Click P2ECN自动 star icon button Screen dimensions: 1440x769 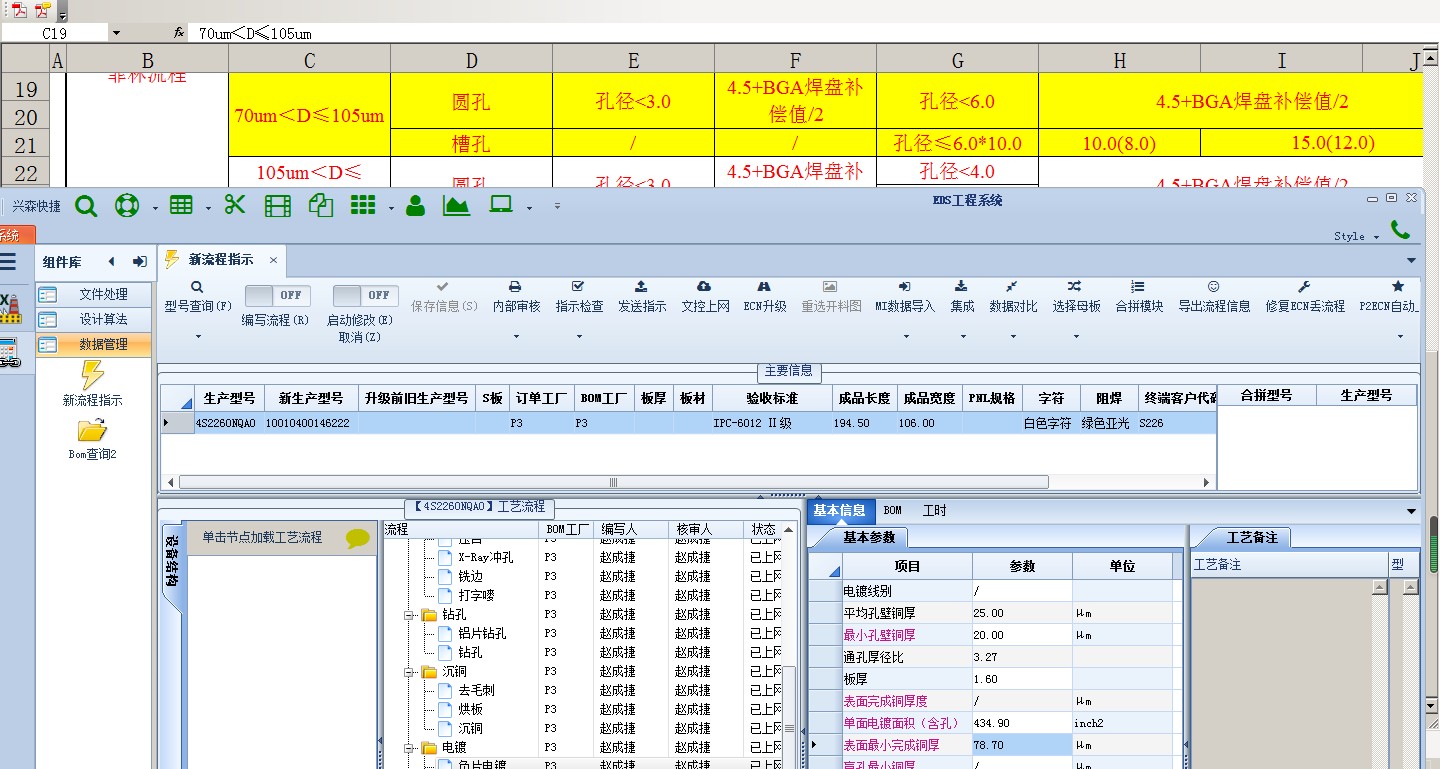(x=1390, y=297)
